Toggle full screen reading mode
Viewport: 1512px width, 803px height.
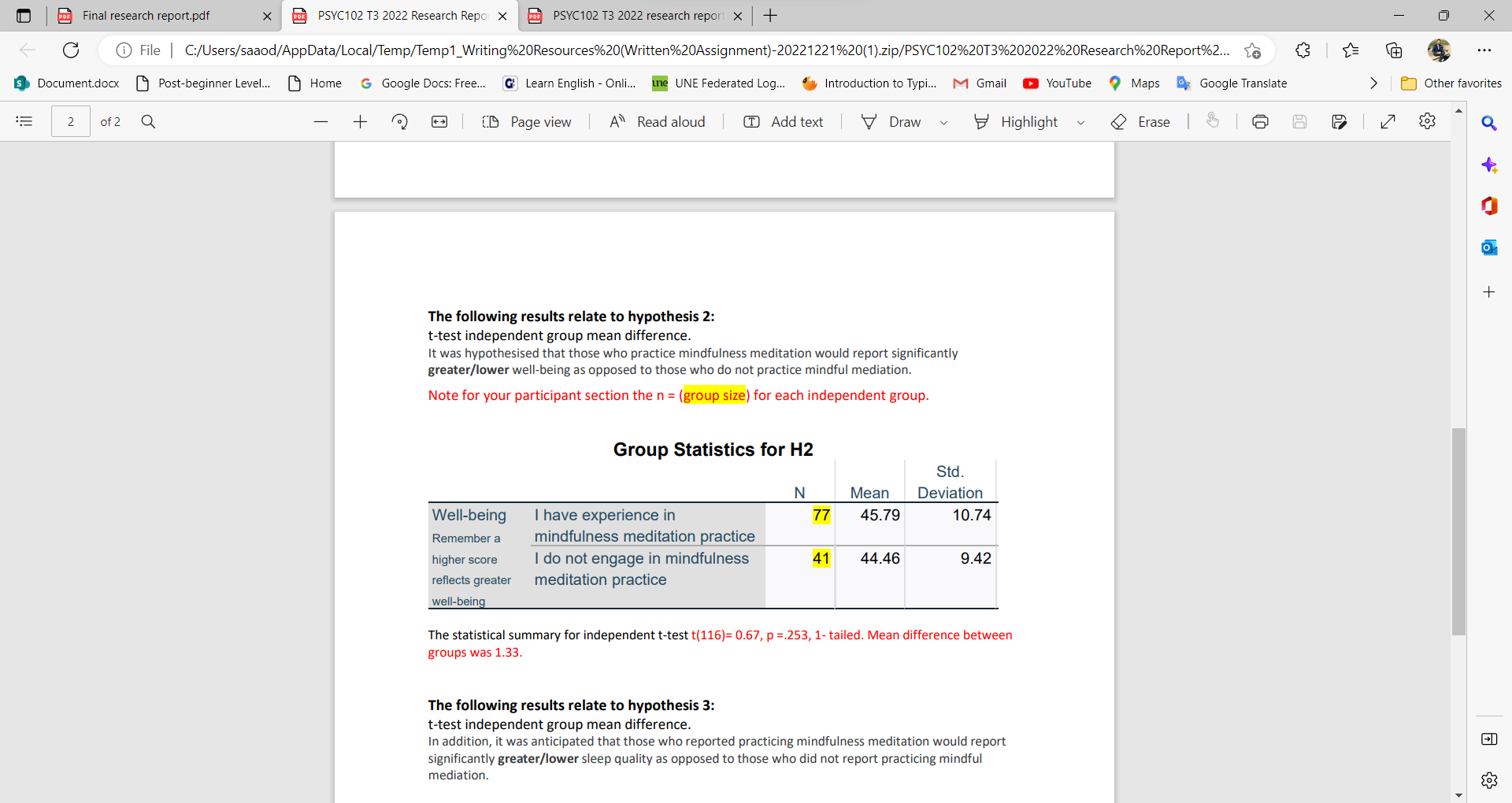coord(1388,121)
